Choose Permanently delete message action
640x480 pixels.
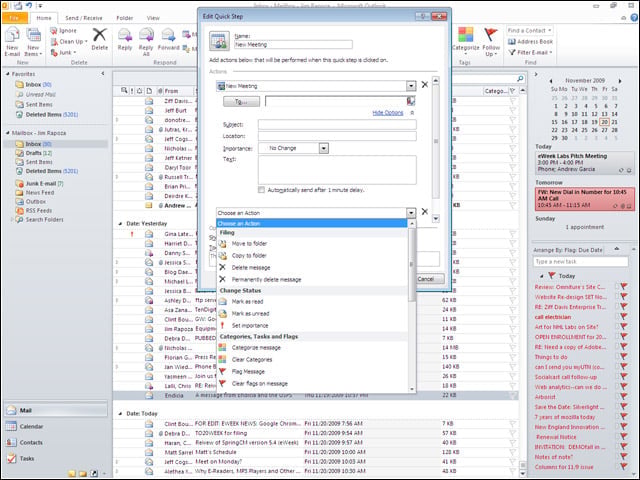tap(312, 280)
